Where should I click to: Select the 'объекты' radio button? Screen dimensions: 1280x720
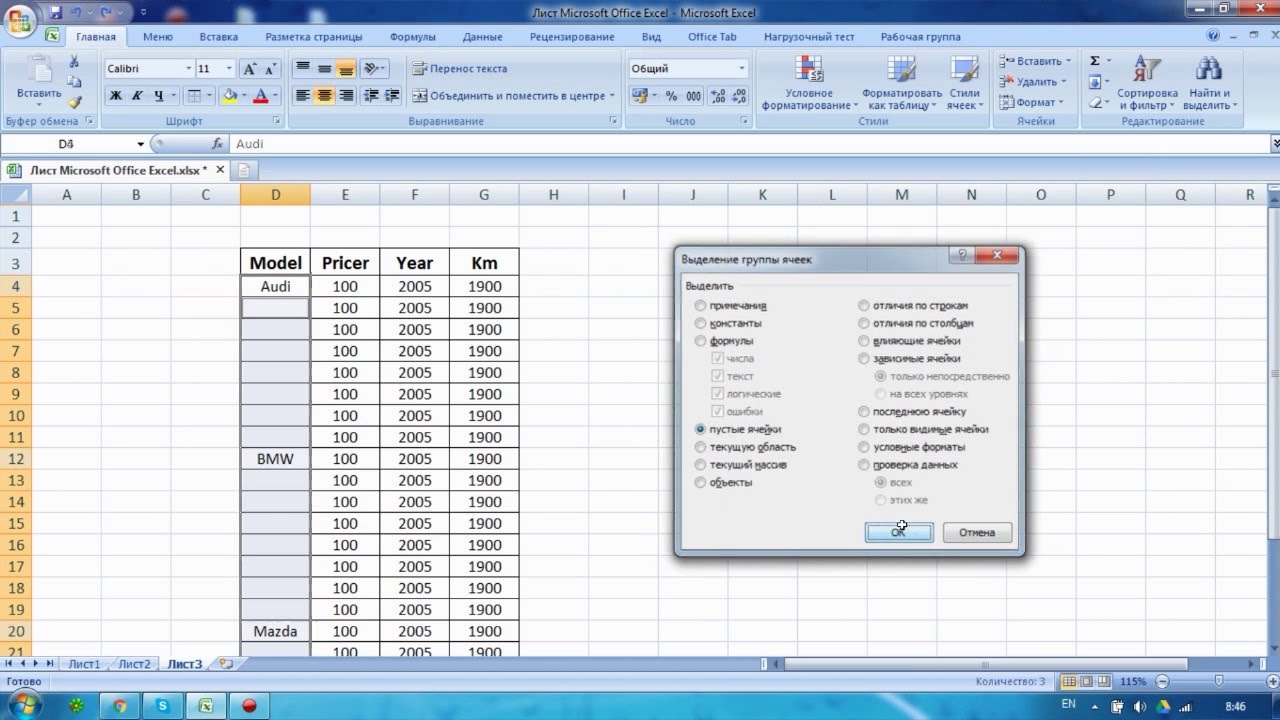[x=700, y=482]
